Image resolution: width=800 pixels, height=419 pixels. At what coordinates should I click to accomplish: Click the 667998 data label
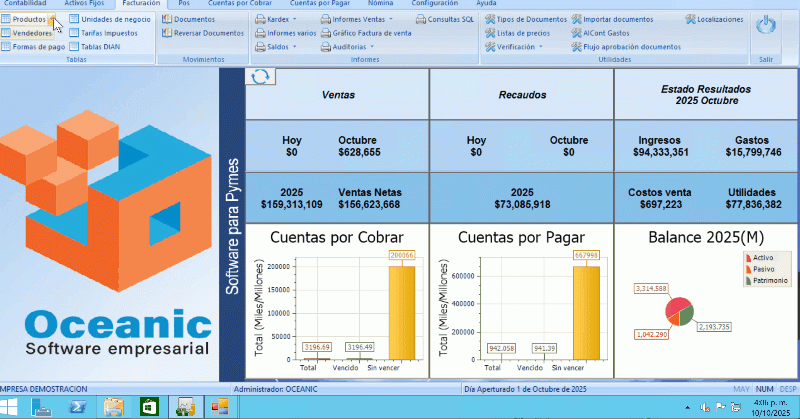click(x=586, y=255)
